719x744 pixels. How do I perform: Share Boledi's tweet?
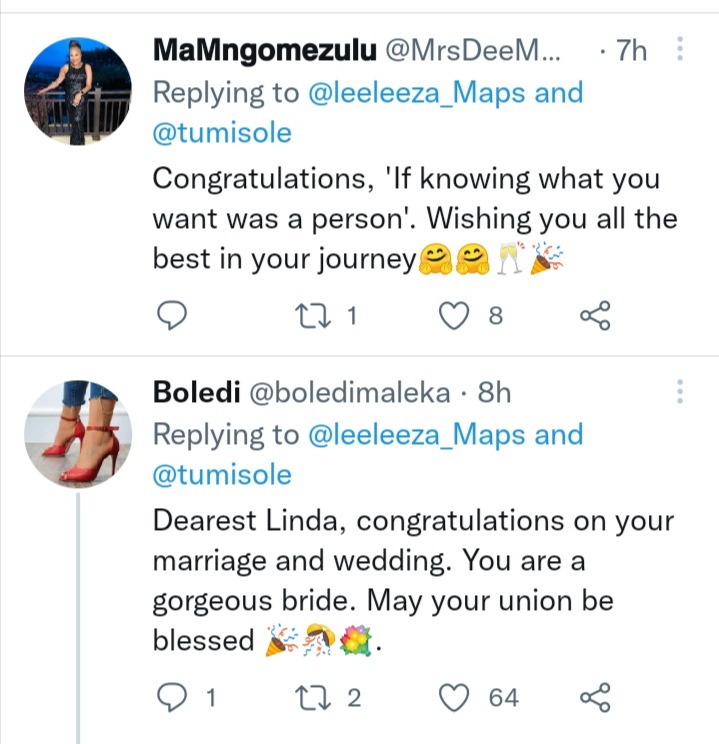click(x=595, y=698)
